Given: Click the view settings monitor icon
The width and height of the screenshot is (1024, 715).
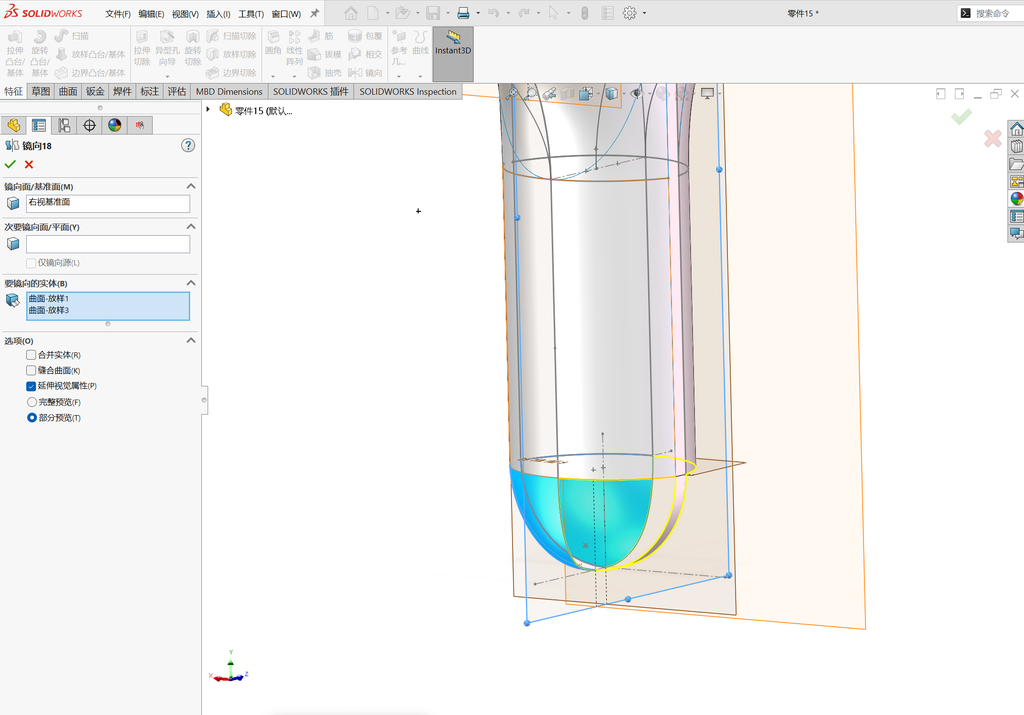Looking at the screenshot, I should (x=707, y=94).
